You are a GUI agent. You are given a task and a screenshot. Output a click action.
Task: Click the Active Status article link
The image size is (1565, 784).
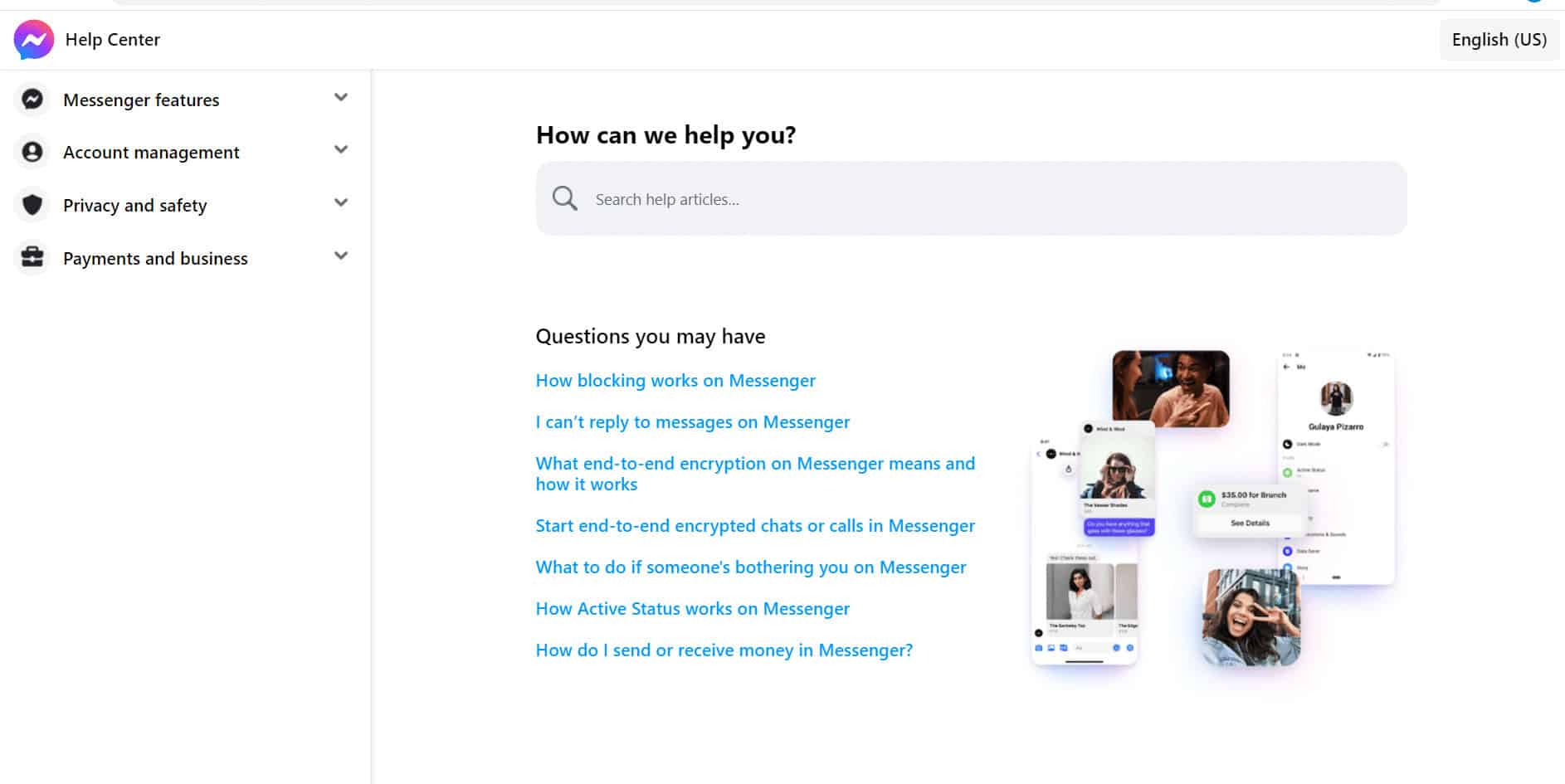coord(692,608)
